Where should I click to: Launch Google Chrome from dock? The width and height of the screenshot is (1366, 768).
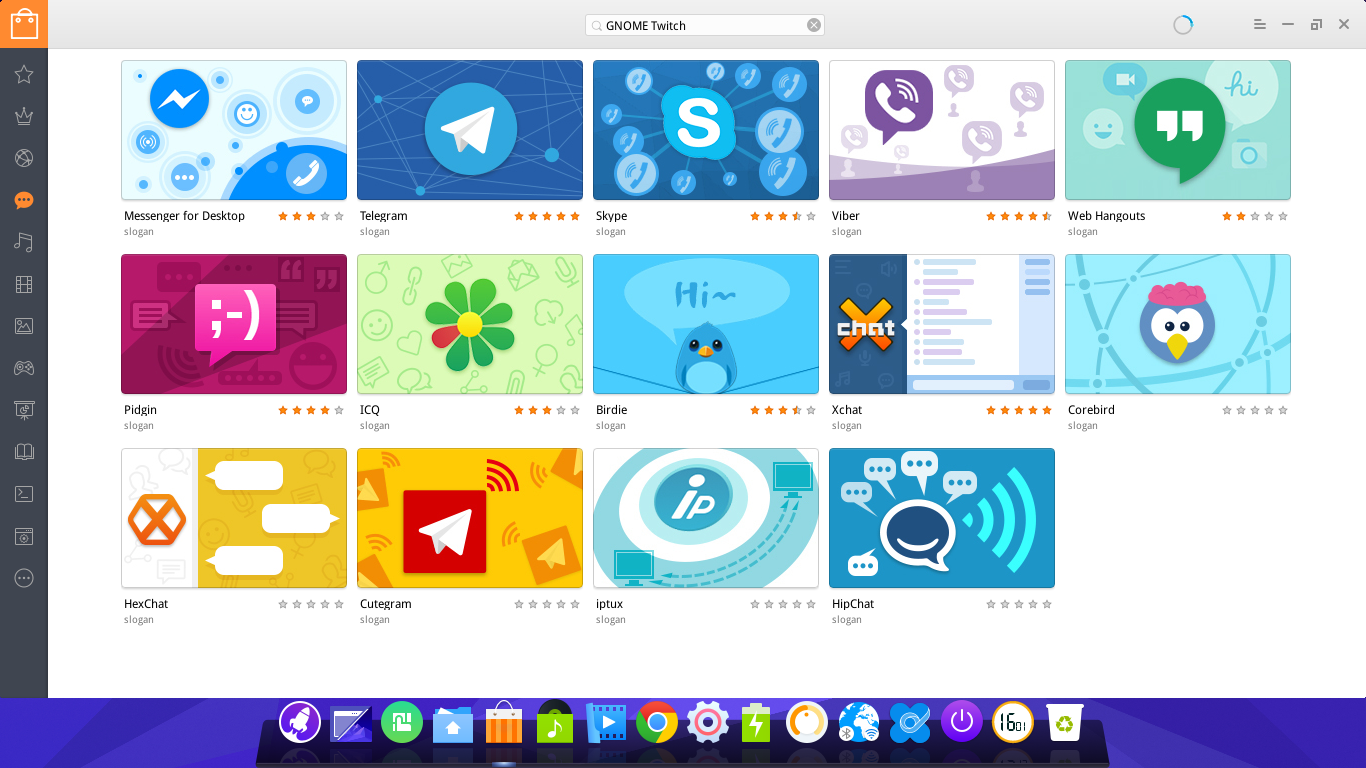[657, 722]
